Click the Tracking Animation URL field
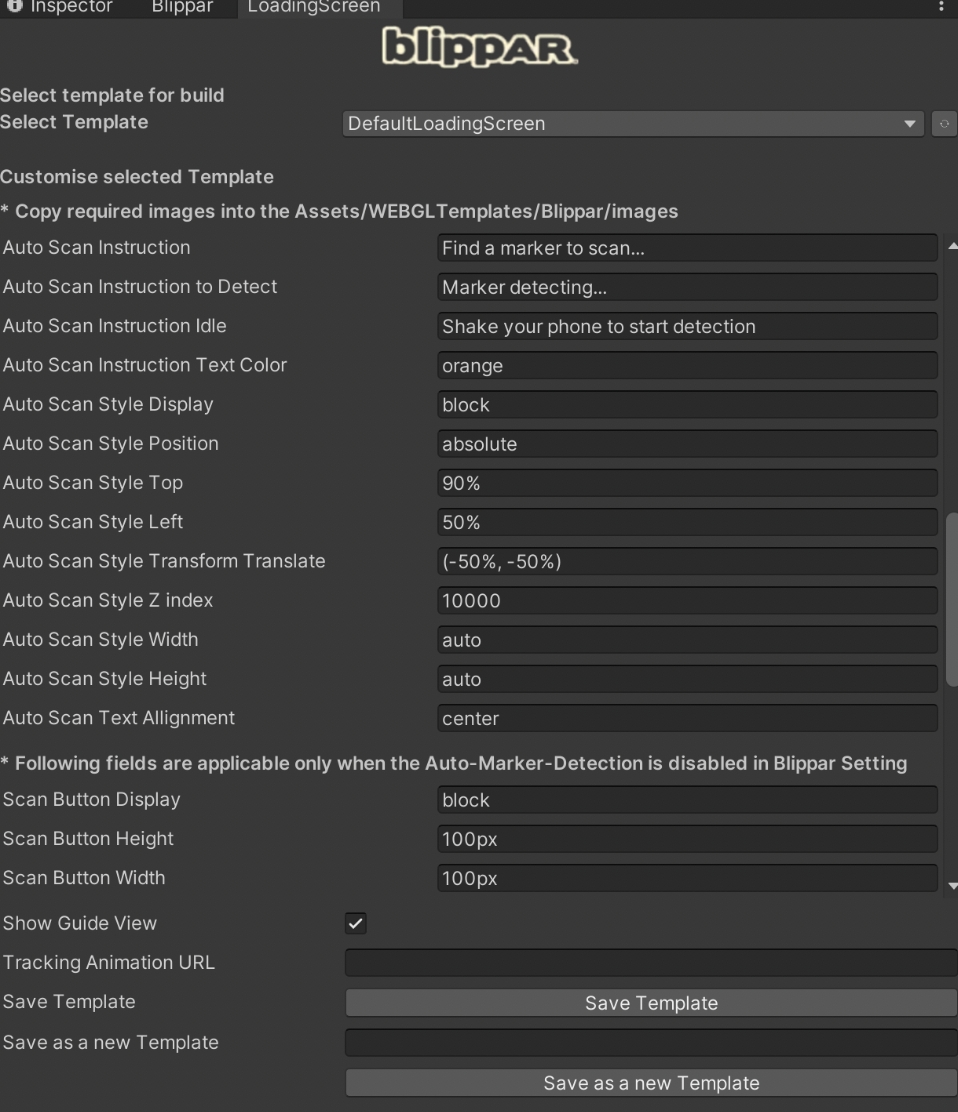 pyautogui.click(x=650, y=963)
